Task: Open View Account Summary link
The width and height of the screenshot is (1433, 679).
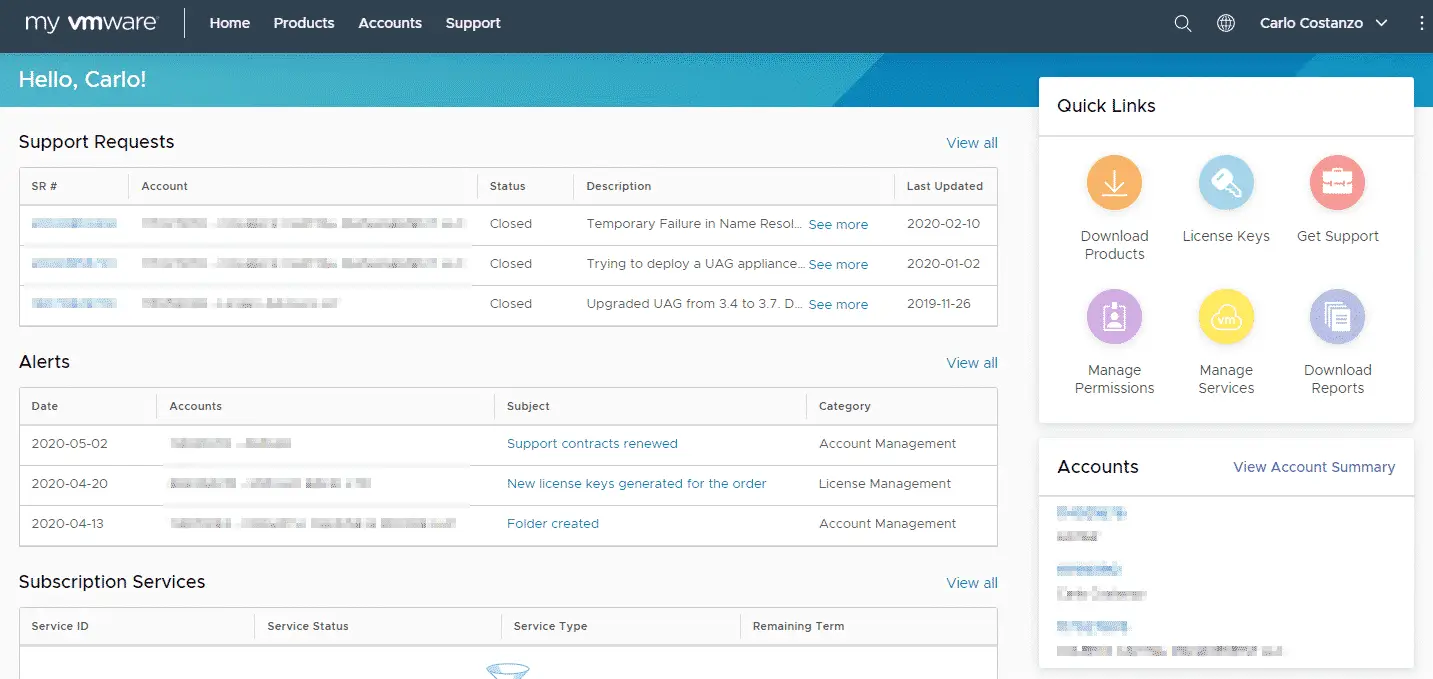Action: (x=1313, y=467)
